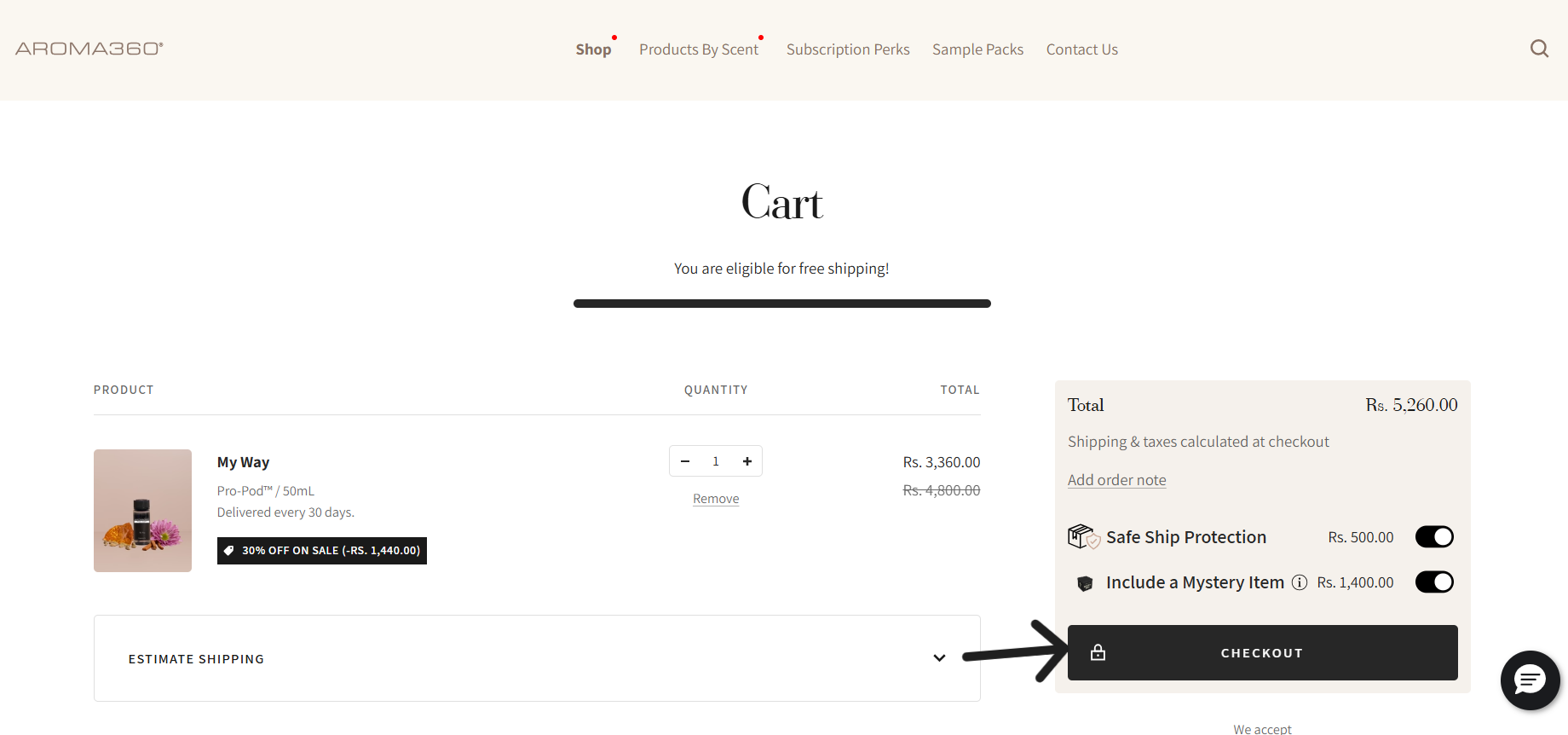Click Add order note link

(1116, 480)
